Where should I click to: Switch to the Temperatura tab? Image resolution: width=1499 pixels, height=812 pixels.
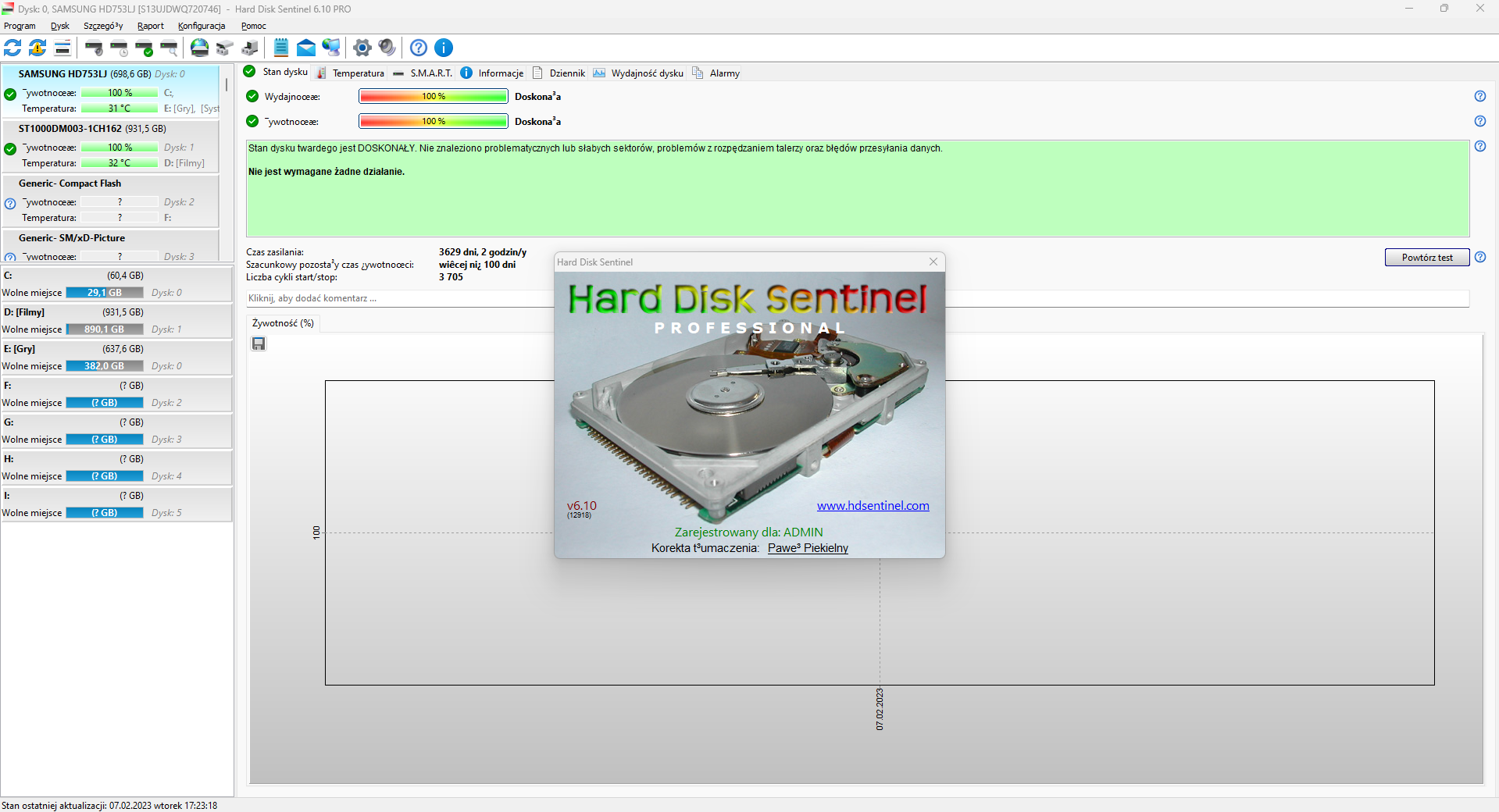coord(350,73)
